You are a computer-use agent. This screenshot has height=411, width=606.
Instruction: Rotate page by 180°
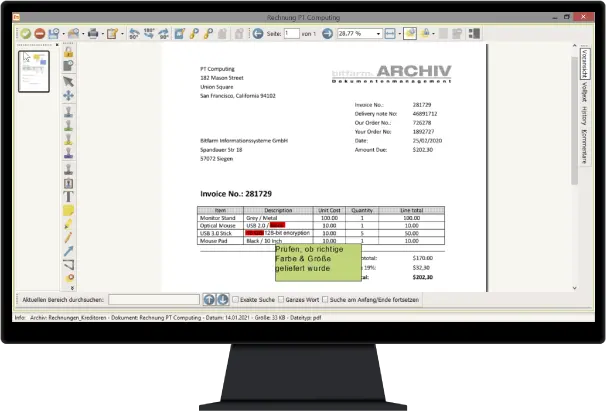click(x=149, y=34)
